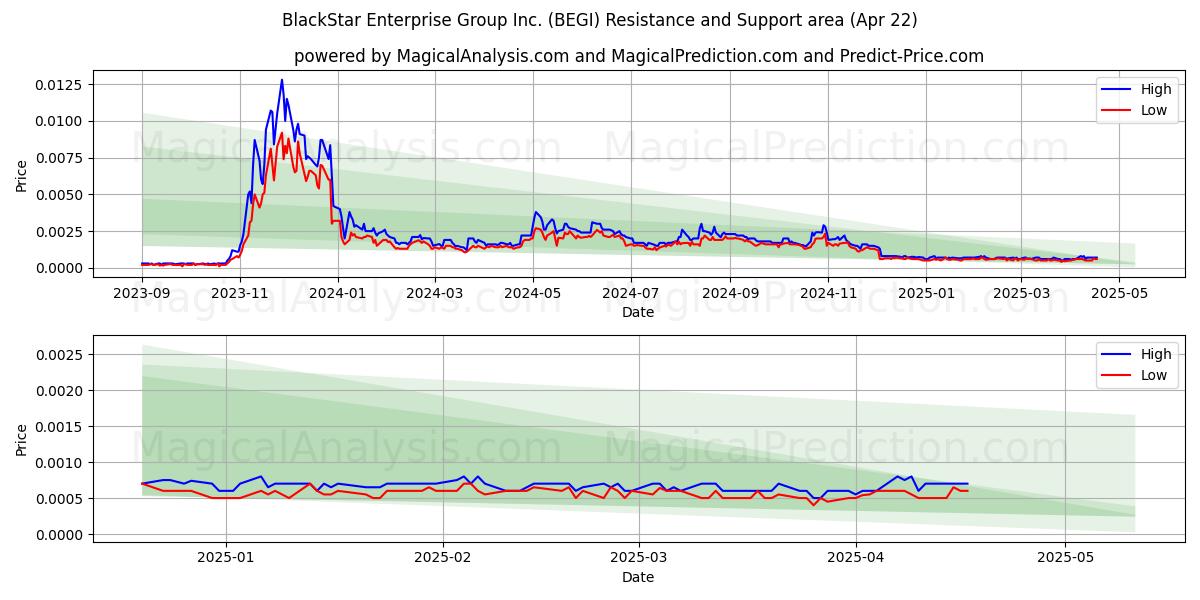Screen dimensions: 1200x600
Task: Click the 2024-09 date tick
Action: pos(728,293)
